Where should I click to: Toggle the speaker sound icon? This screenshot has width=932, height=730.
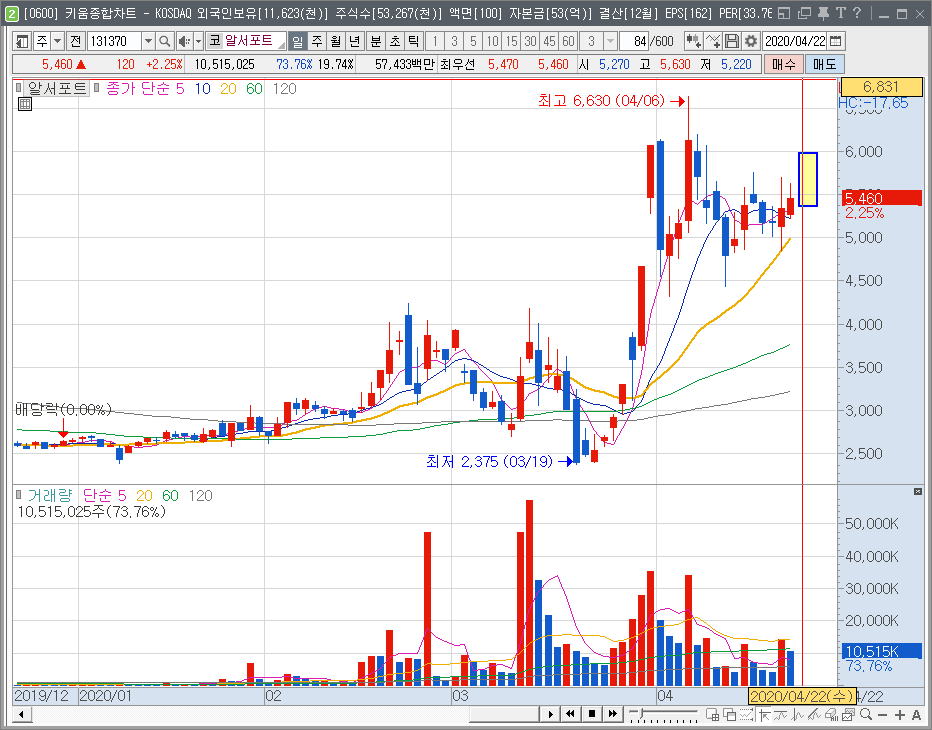point(184,41)
